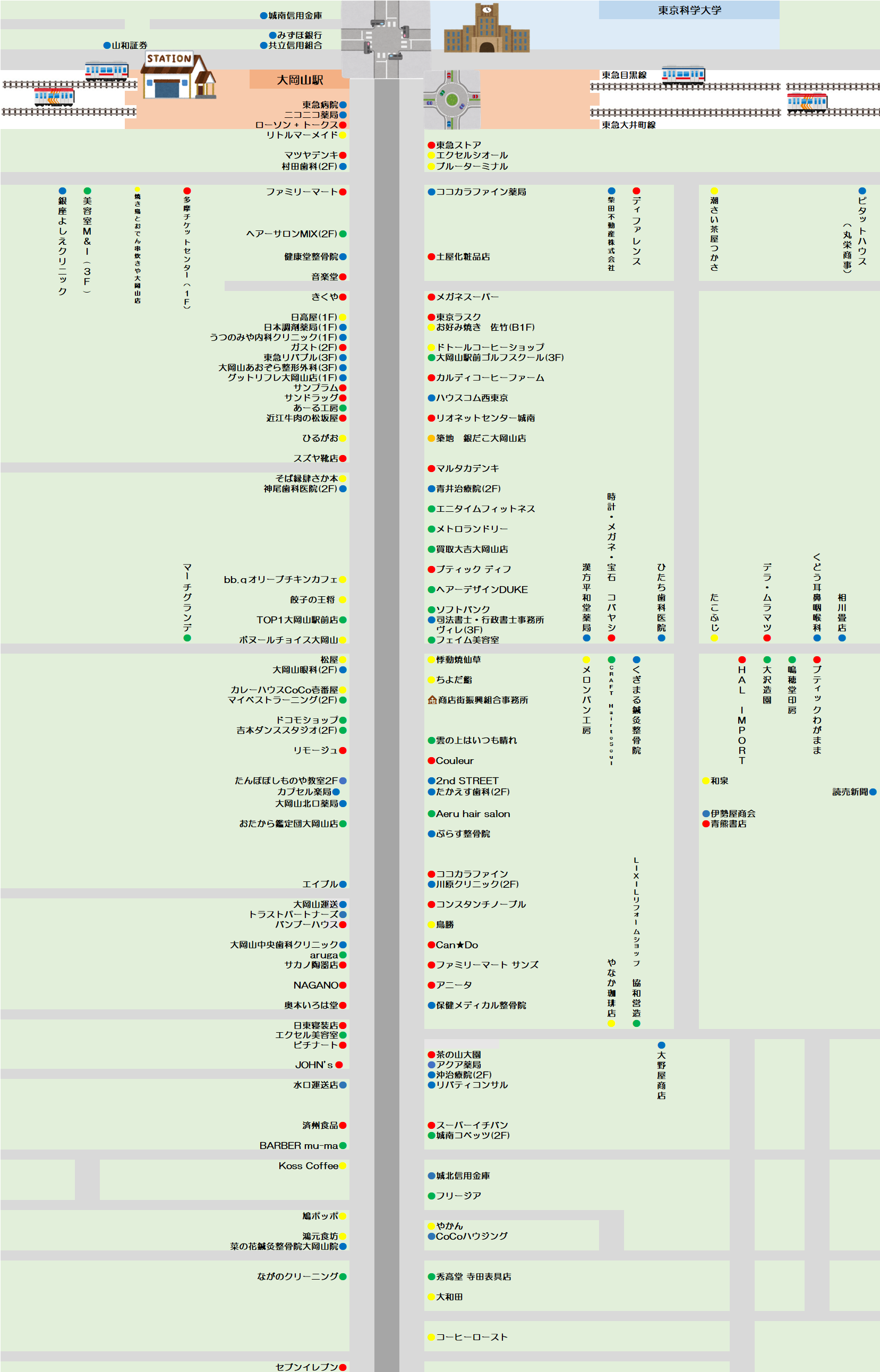This screenshot has height=1372, width=880.
Task: Click the 土屋化粧品店 label
Action: pos(463,257)
